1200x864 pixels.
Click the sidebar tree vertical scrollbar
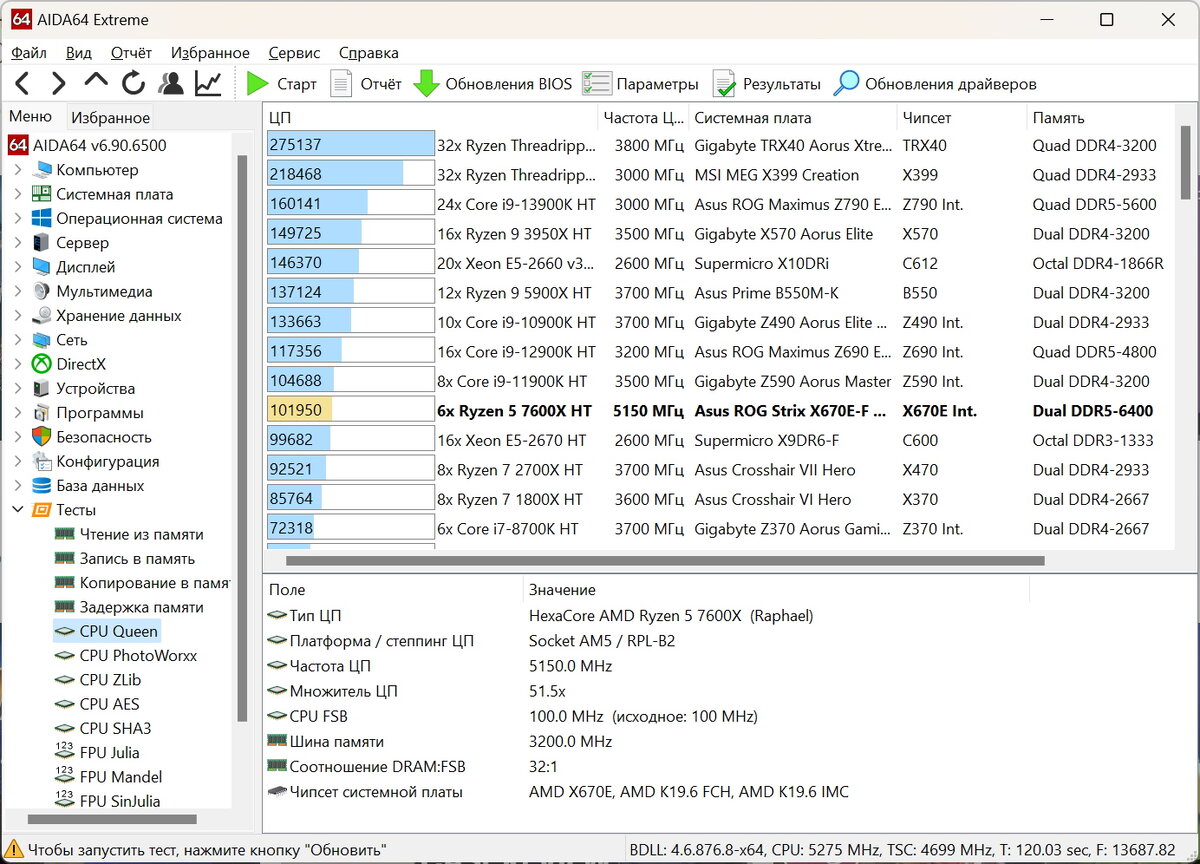tap(241, 437)
